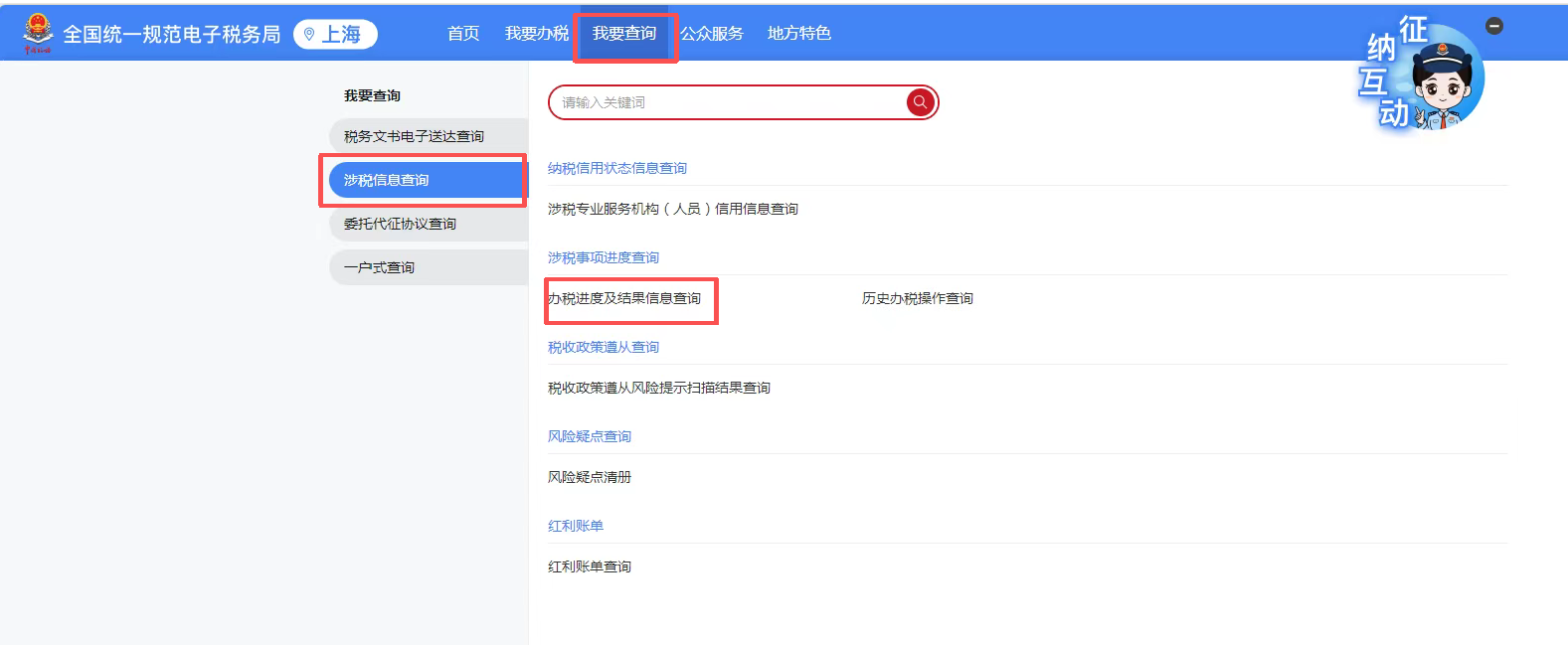This screenshot has width=1568, height=645.
Task: Select the 我要查询 navigation tab
Action: [624, 34]
